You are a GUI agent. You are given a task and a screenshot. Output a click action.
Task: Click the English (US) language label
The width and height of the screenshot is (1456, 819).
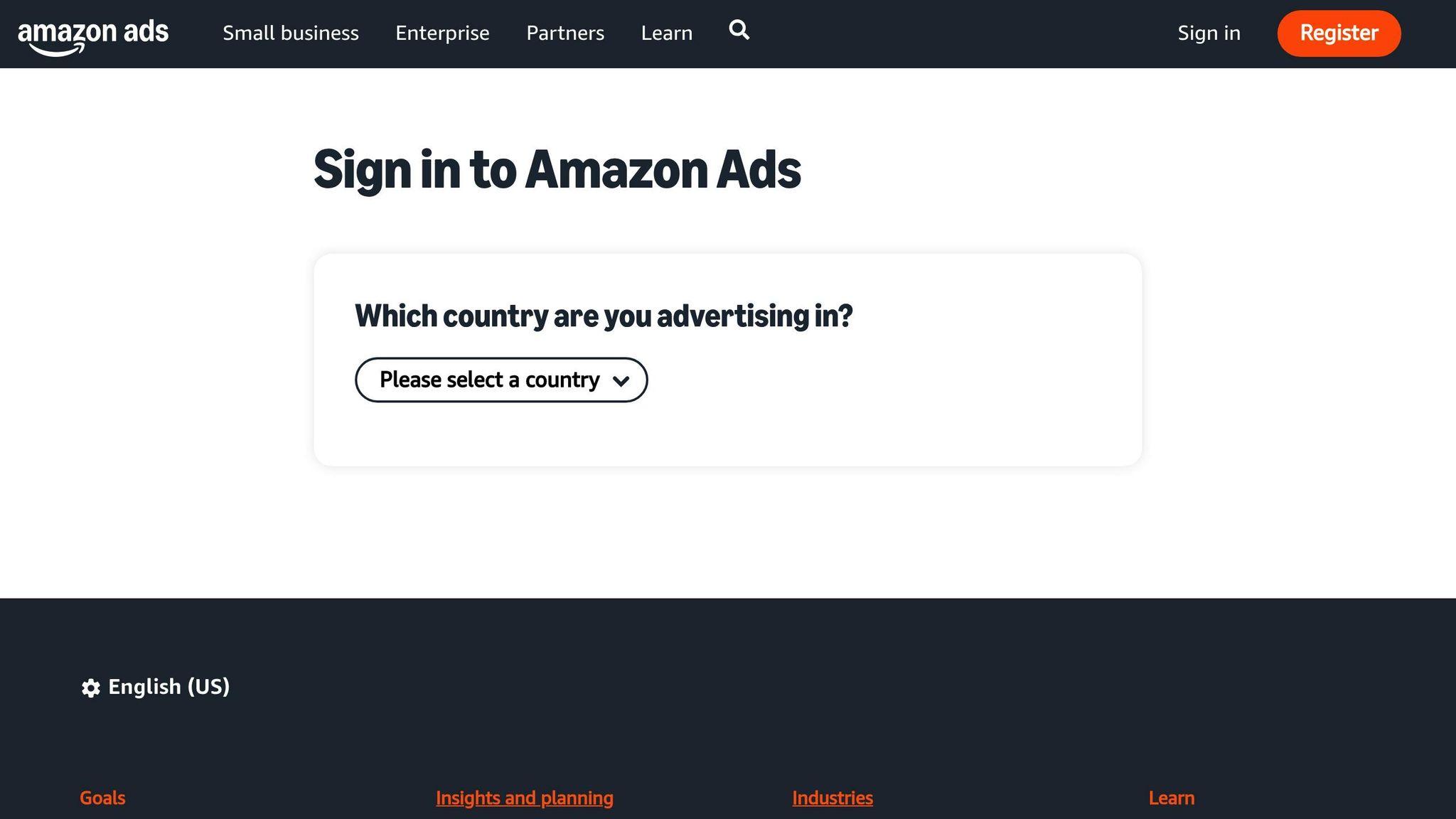pos(168,687)
